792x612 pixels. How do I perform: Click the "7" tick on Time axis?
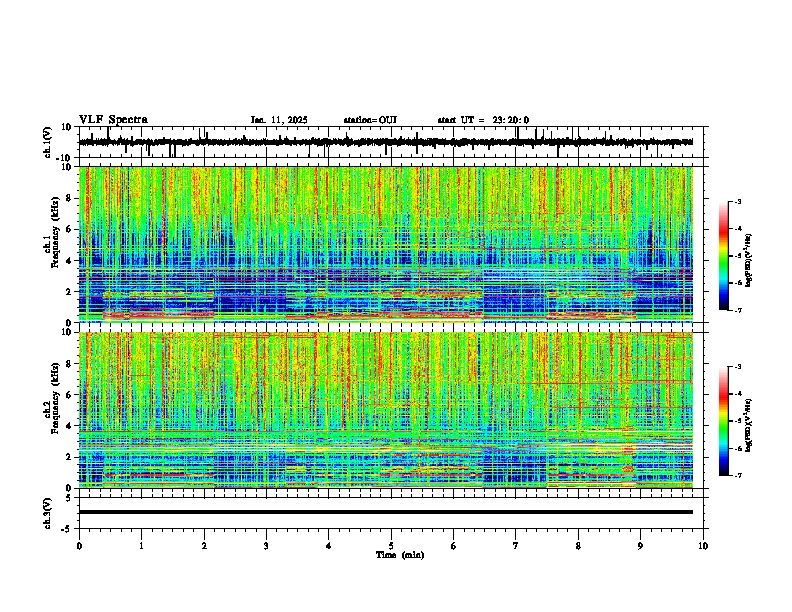pyautogui.click(x=516, y=546)
